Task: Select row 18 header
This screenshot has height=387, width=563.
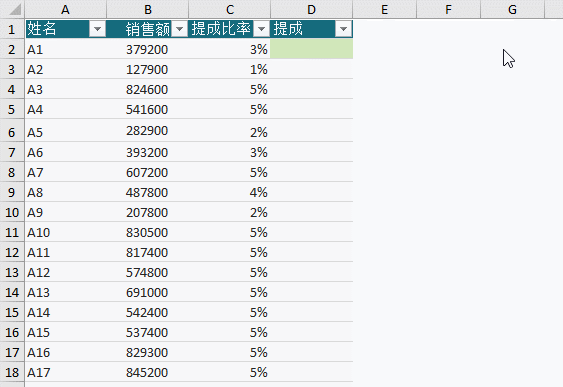Action: [x=12, y=372]
